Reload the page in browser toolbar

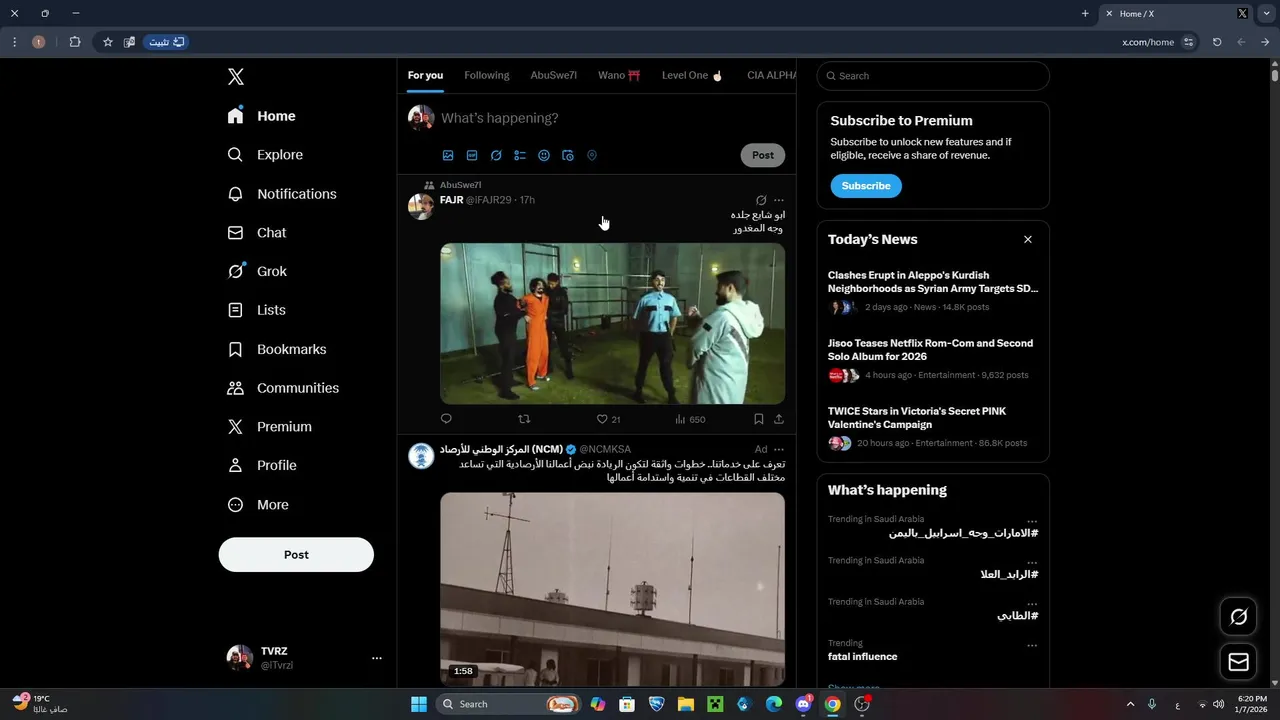click(1217, 42)
